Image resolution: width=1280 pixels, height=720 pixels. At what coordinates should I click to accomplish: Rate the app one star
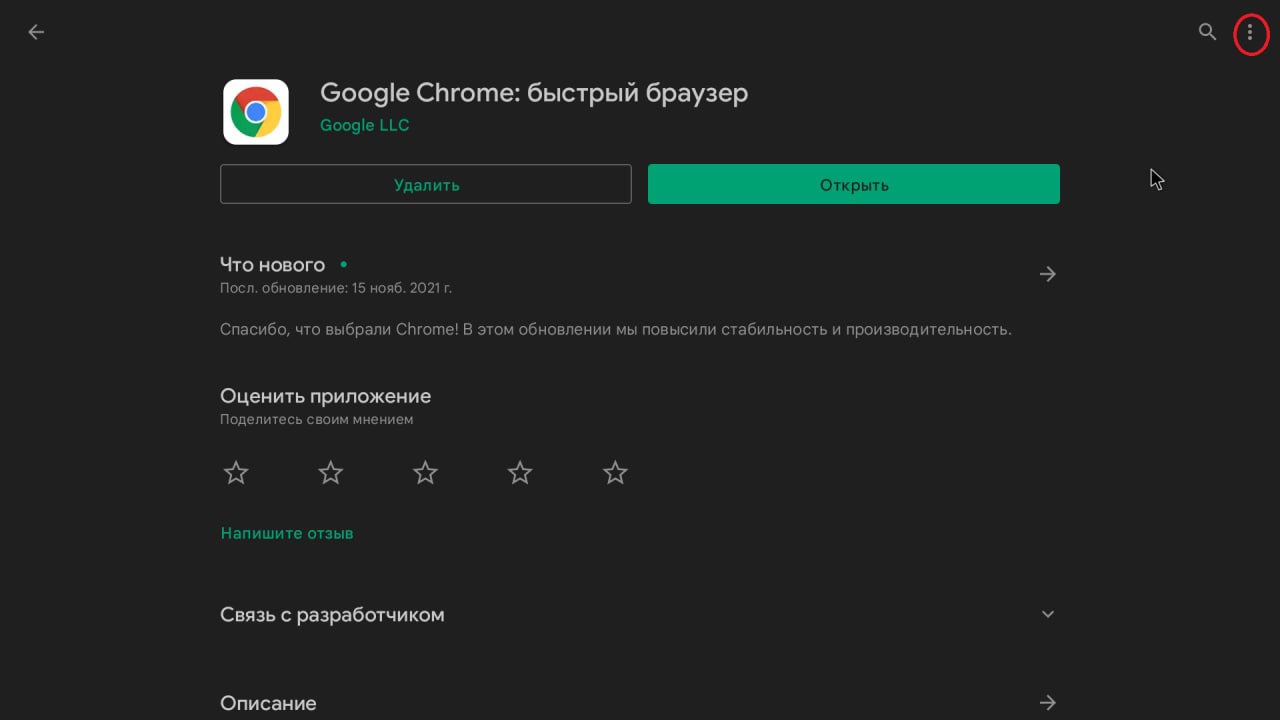tap(236, 473)
